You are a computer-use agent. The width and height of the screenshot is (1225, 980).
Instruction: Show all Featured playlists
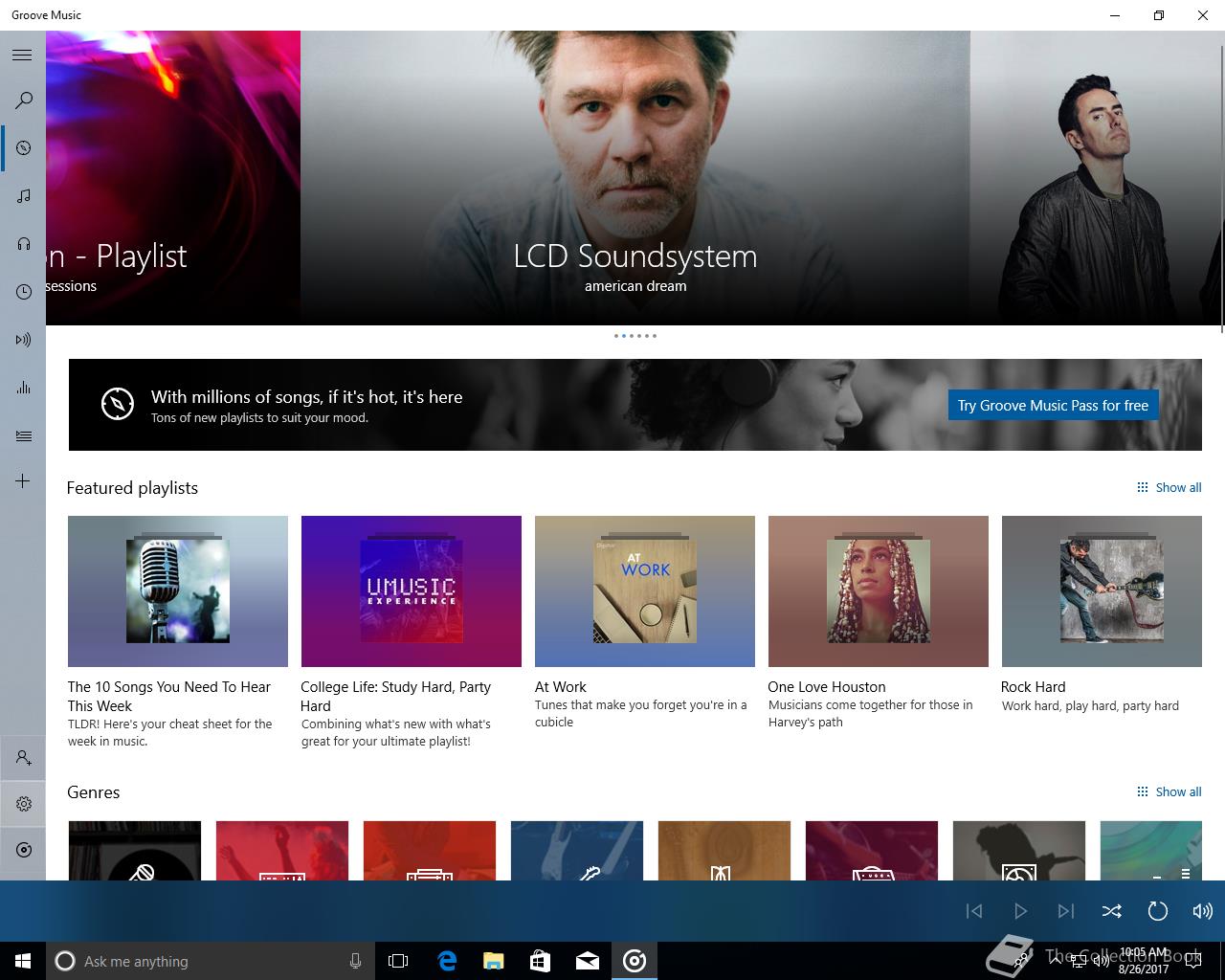[x=1169, y=487]
